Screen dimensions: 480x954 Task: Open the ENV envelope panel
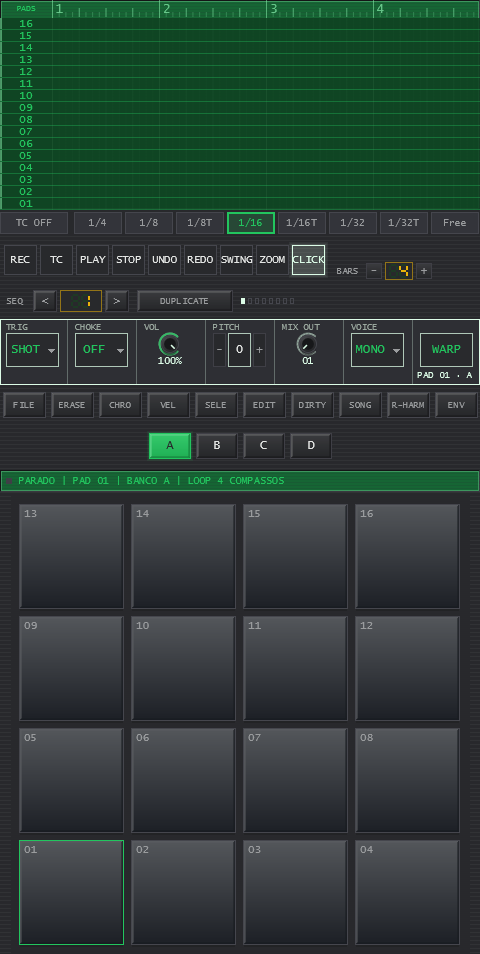(456, 405)
